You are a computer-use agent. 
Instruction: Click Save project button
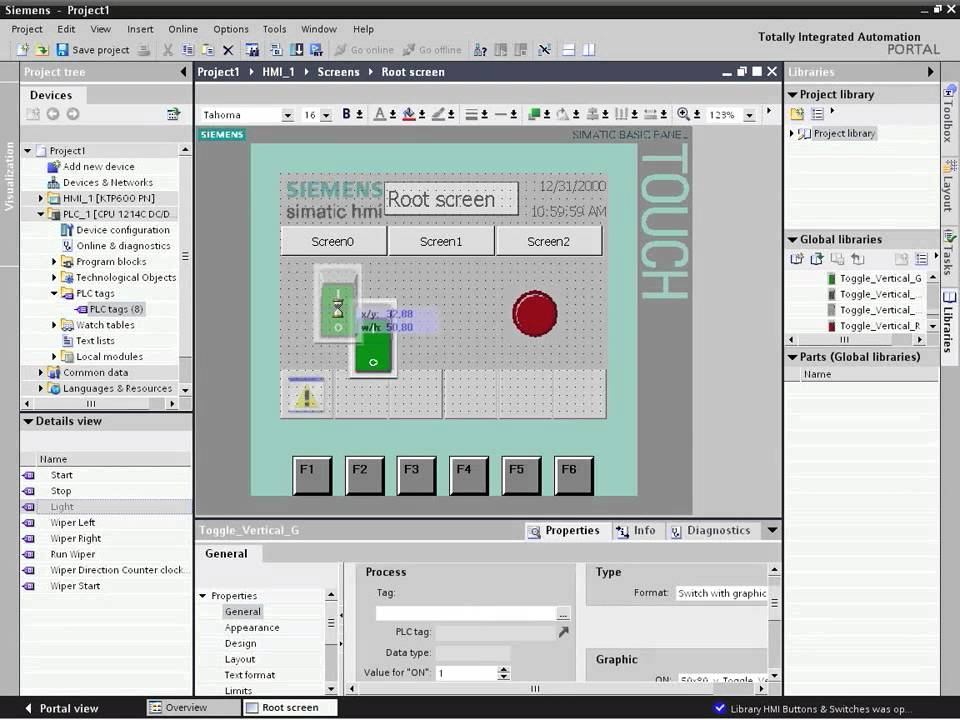(x=92, y=50)
